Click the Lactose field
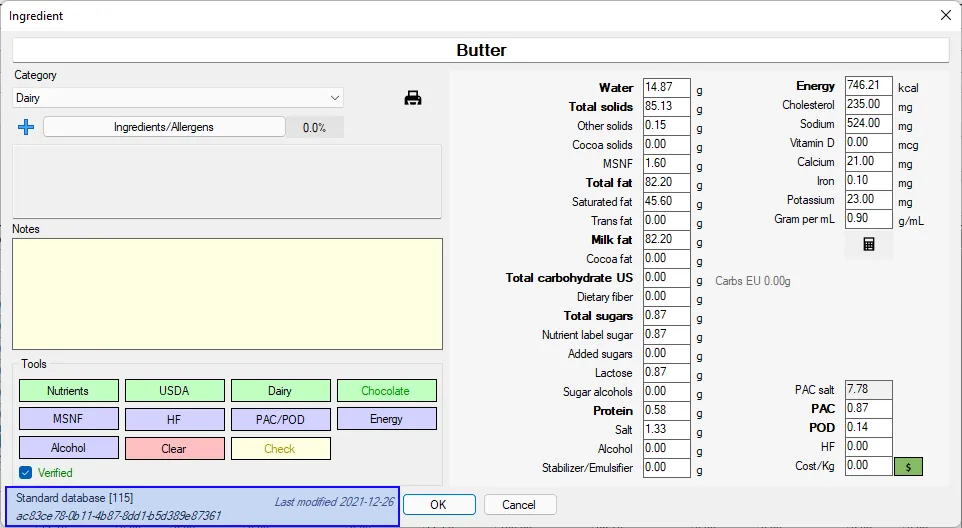The image size is (962, 528). point(666,373)
